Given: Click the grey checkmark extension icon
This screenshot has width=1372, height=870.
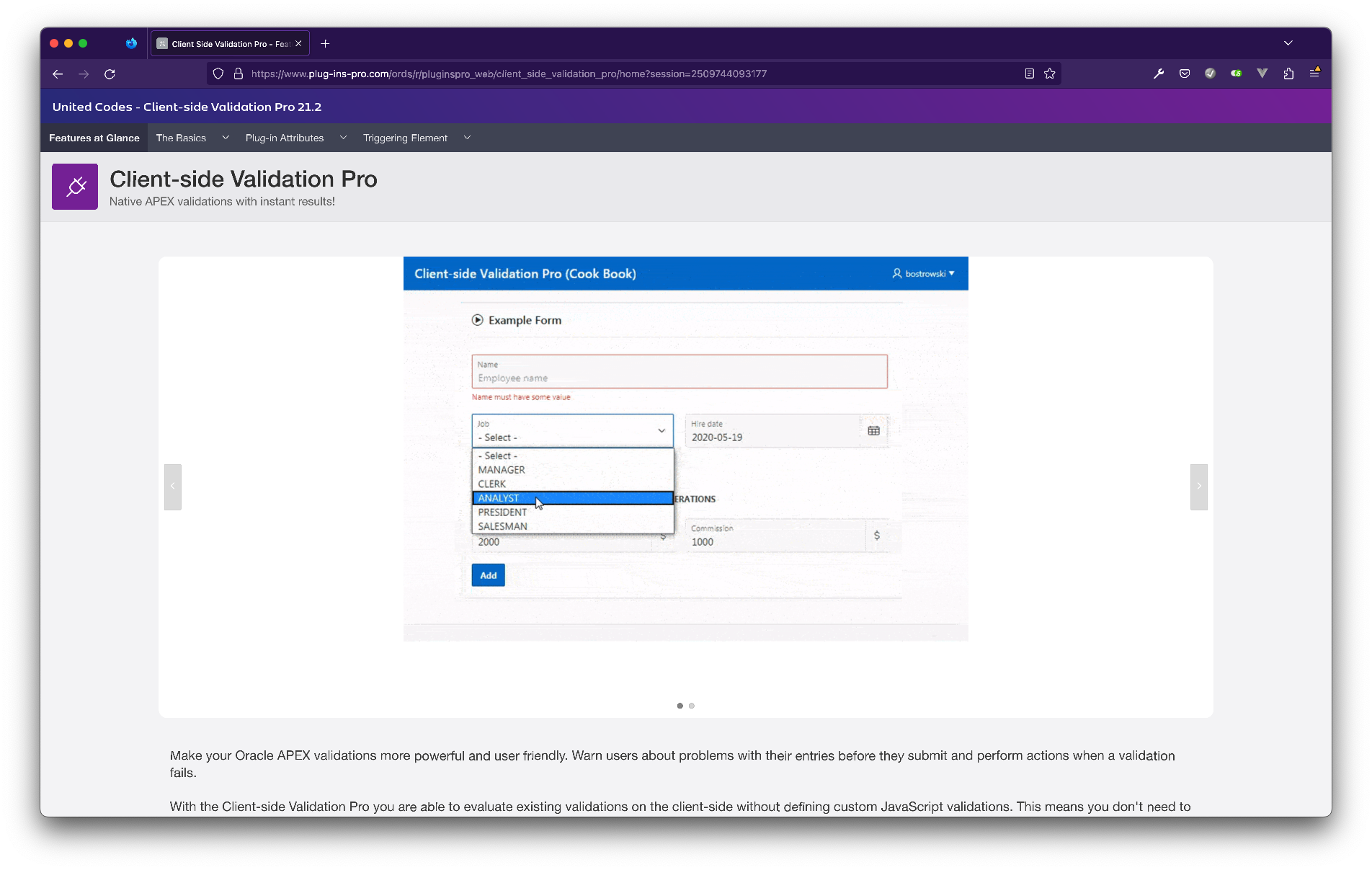Looking at the screenshot, I should click(x=1211, y=74).
